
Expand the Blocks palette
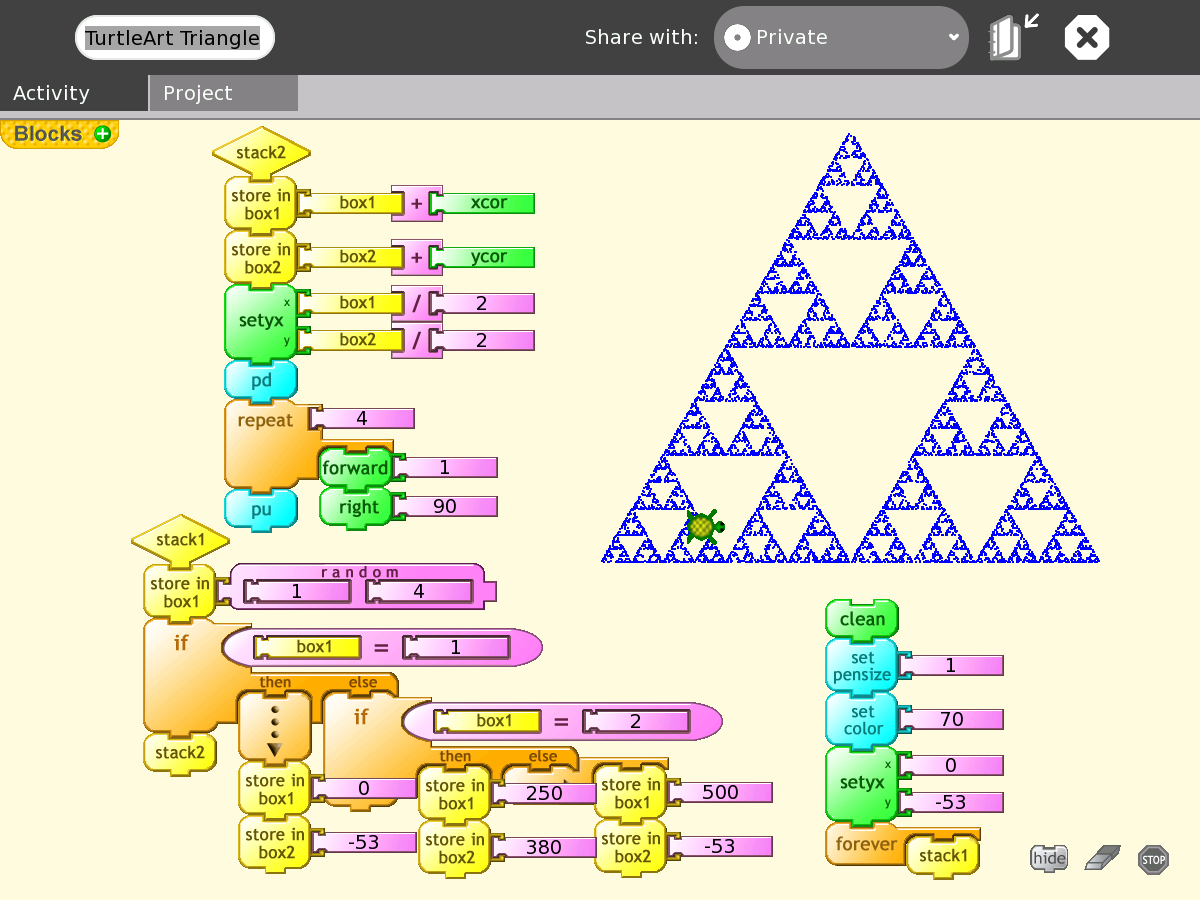[48, 134]
